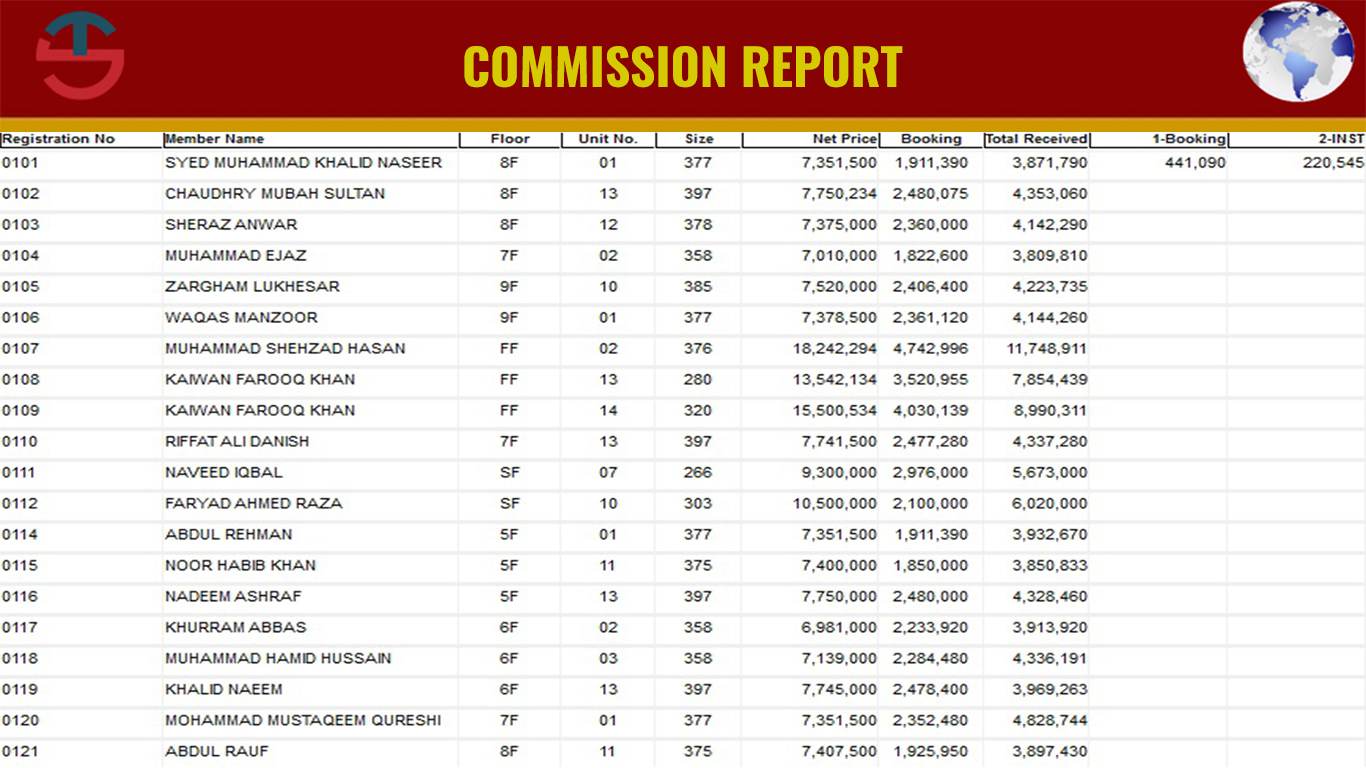Image resolution: width=1366 pixels, height=768 pixels.
Task: Click the Size column header
Action: [x=699, y=139]
